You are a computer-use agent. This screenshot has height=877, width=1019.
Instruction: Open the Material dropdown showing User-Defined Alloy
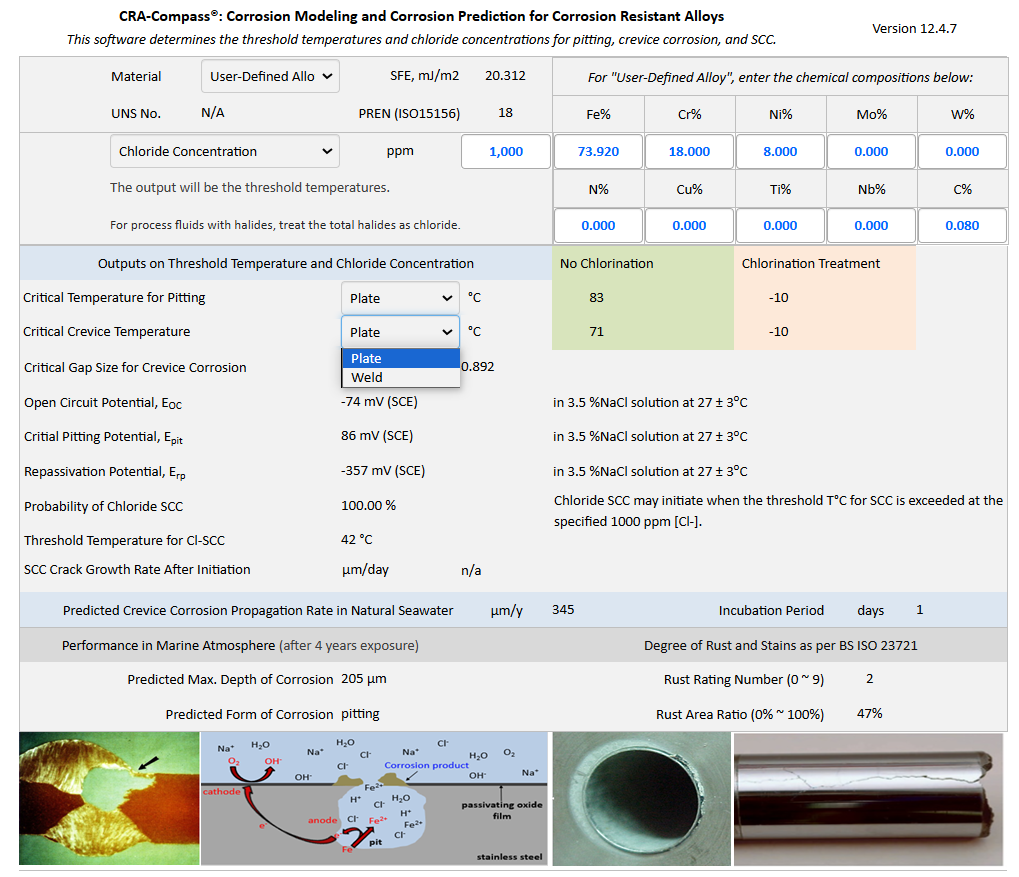pos(270,76)
